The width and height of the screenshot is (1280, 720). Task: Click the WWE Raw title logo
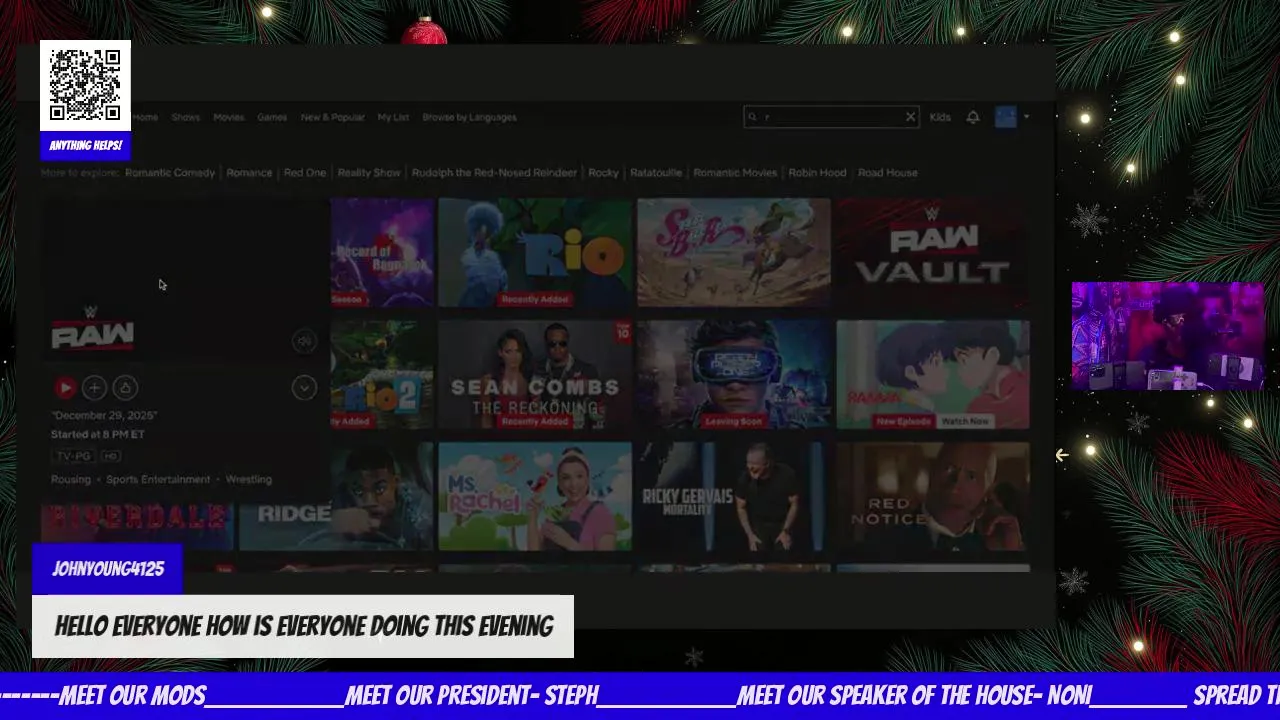[x=92, y=330]
